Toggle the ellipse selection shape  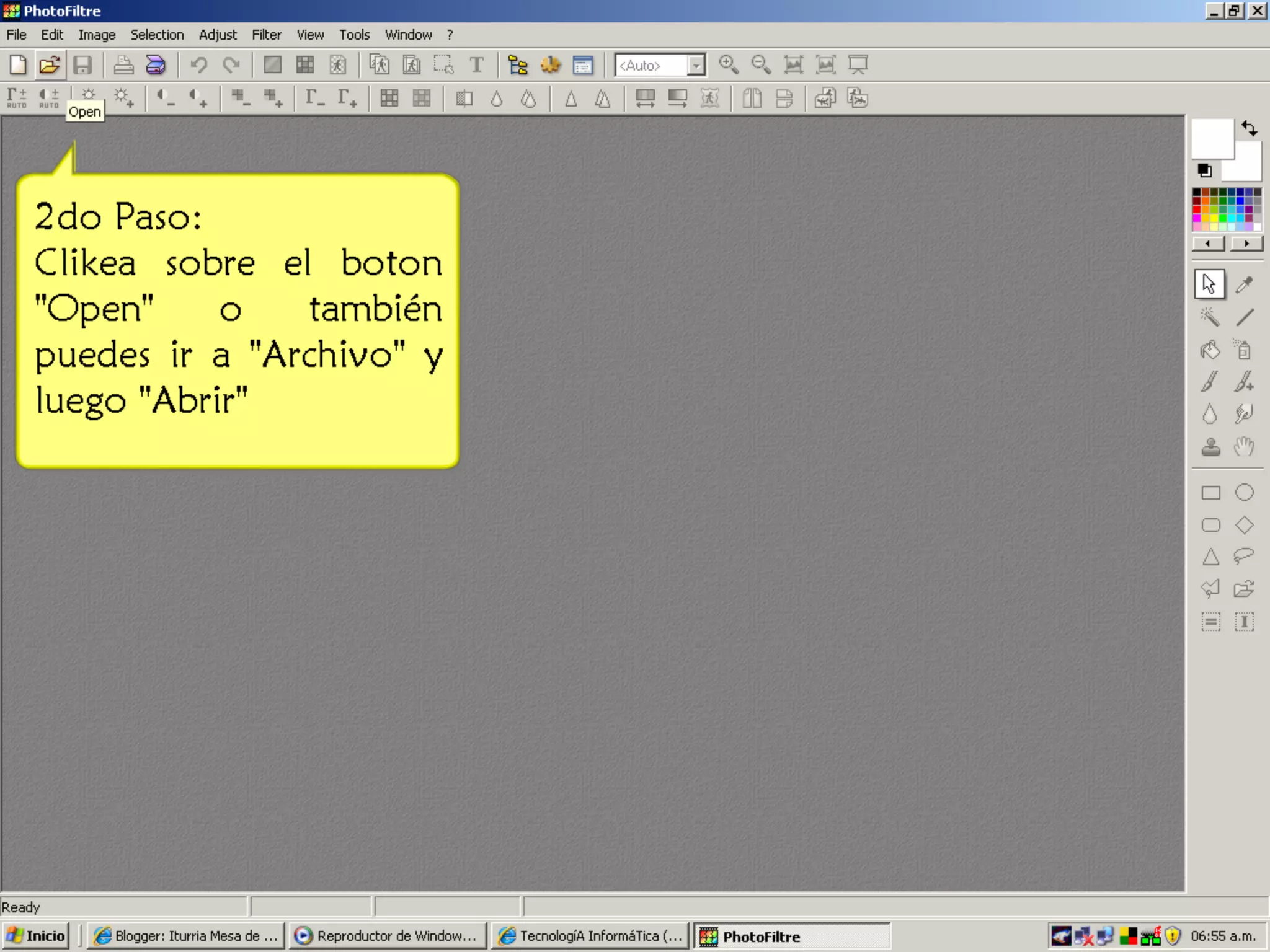pos(1244,492)
